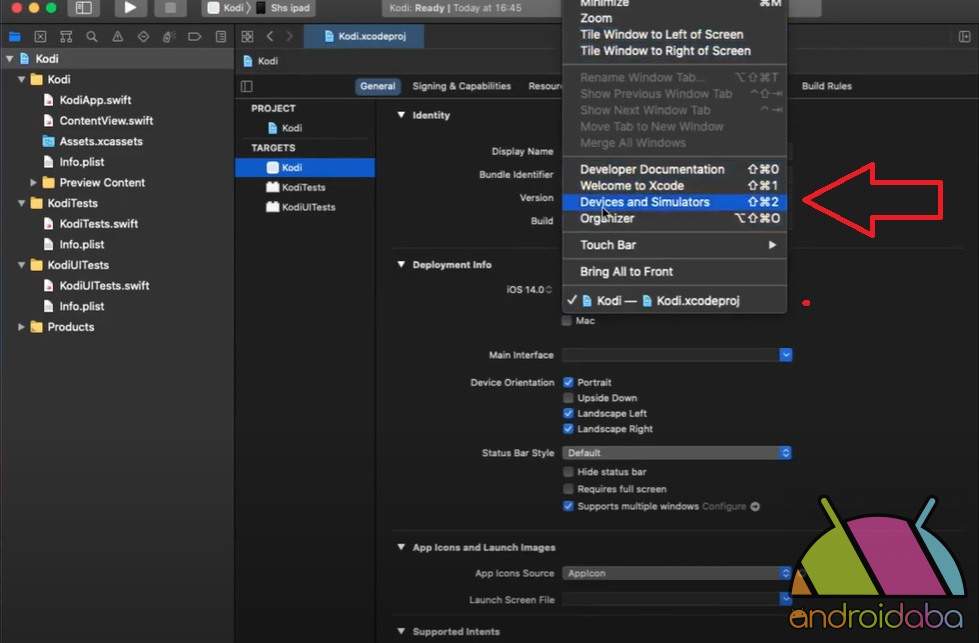The width and height of the screenshot is (979, 643).
Task: Expand the Products folder
Action: [x=22, y=327]
